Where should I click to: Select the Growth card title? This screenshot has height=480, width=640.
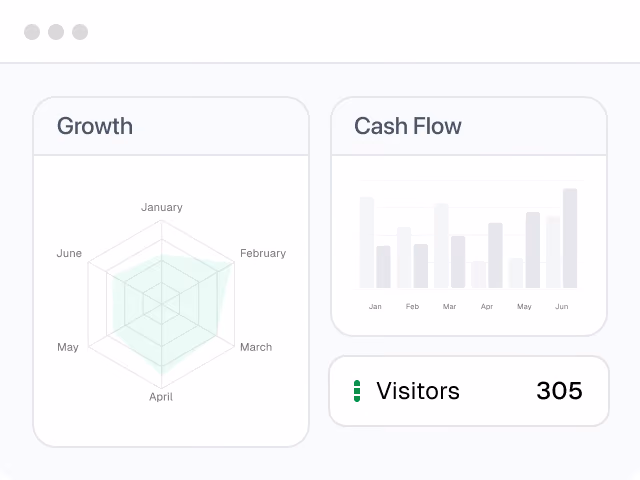[95, 126]
